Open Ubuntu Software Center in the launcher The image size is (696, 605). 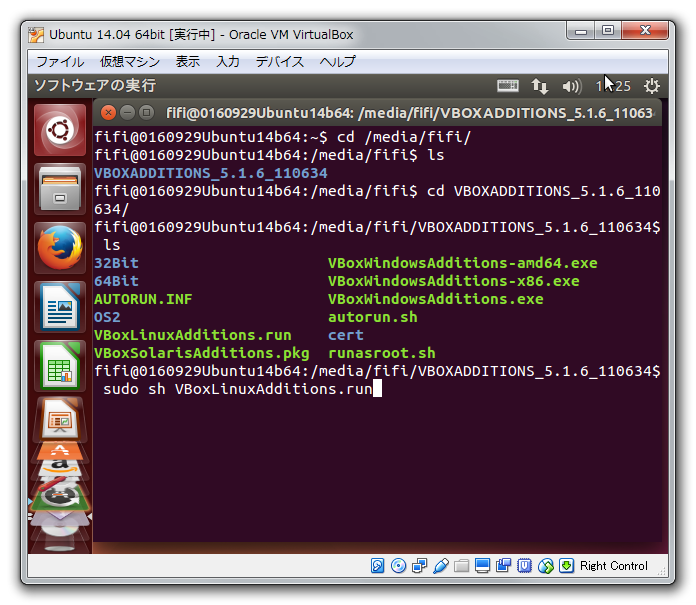(x=60, y=451)
